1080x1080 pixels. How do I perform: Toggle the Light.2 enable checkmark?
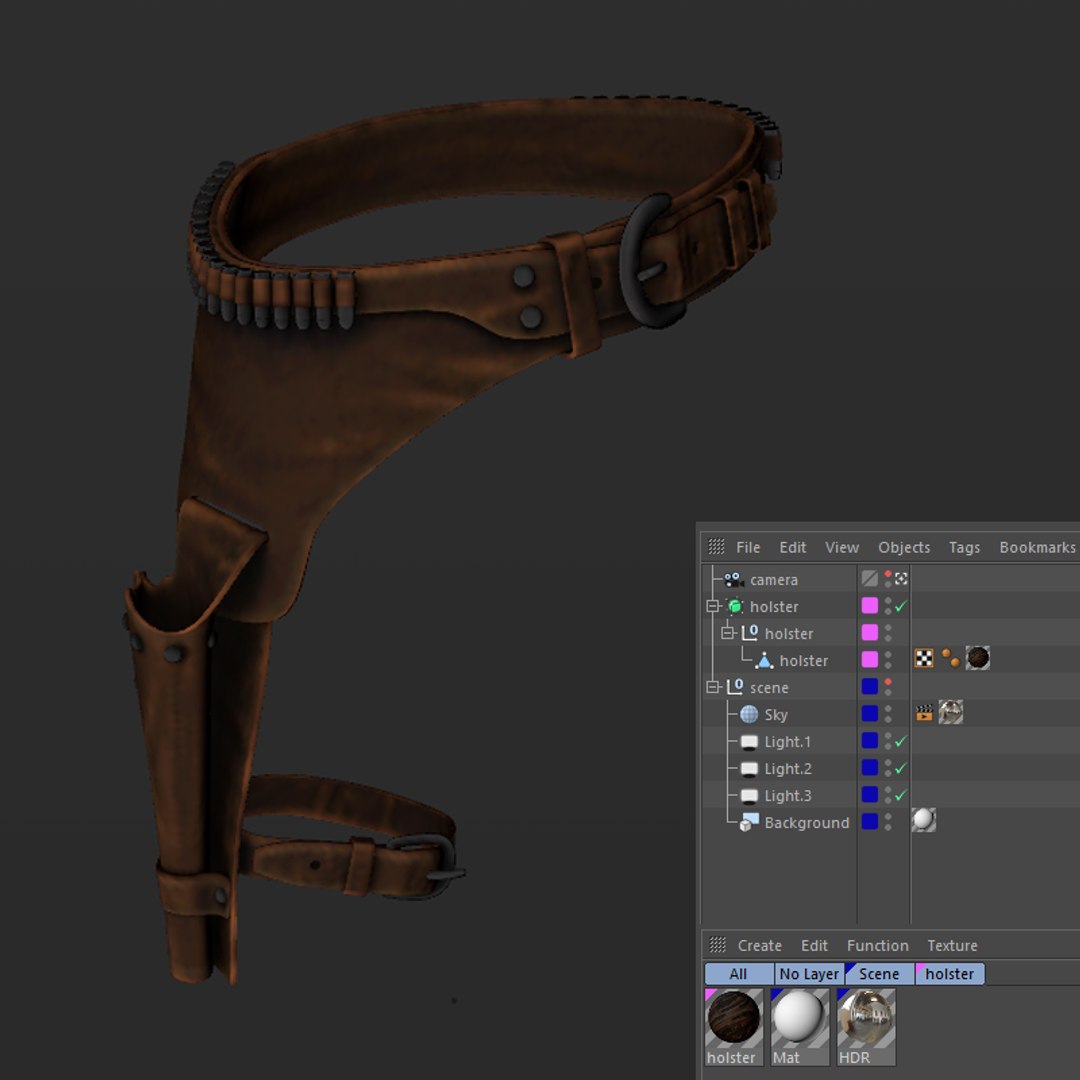900,768
